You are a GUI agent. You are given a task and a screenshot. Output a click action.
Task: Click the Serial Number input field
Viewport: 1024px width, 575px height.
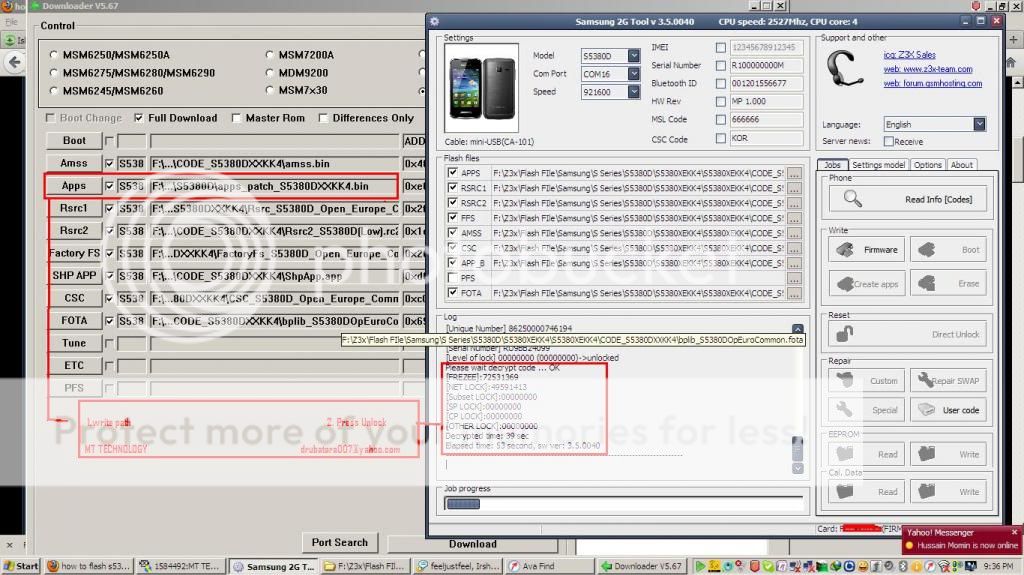click(x=765, y=65)
